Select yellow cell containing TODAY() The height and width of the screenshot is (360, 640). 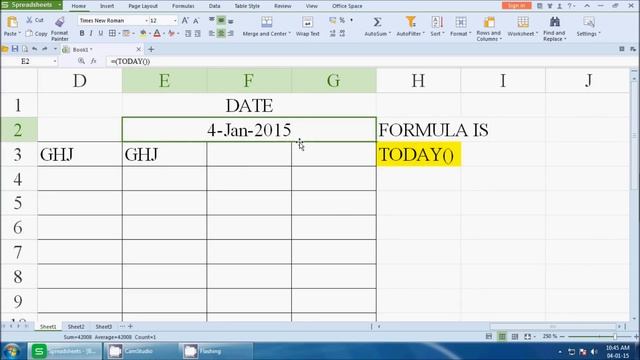pyautogui.click(x=418, y=154)
